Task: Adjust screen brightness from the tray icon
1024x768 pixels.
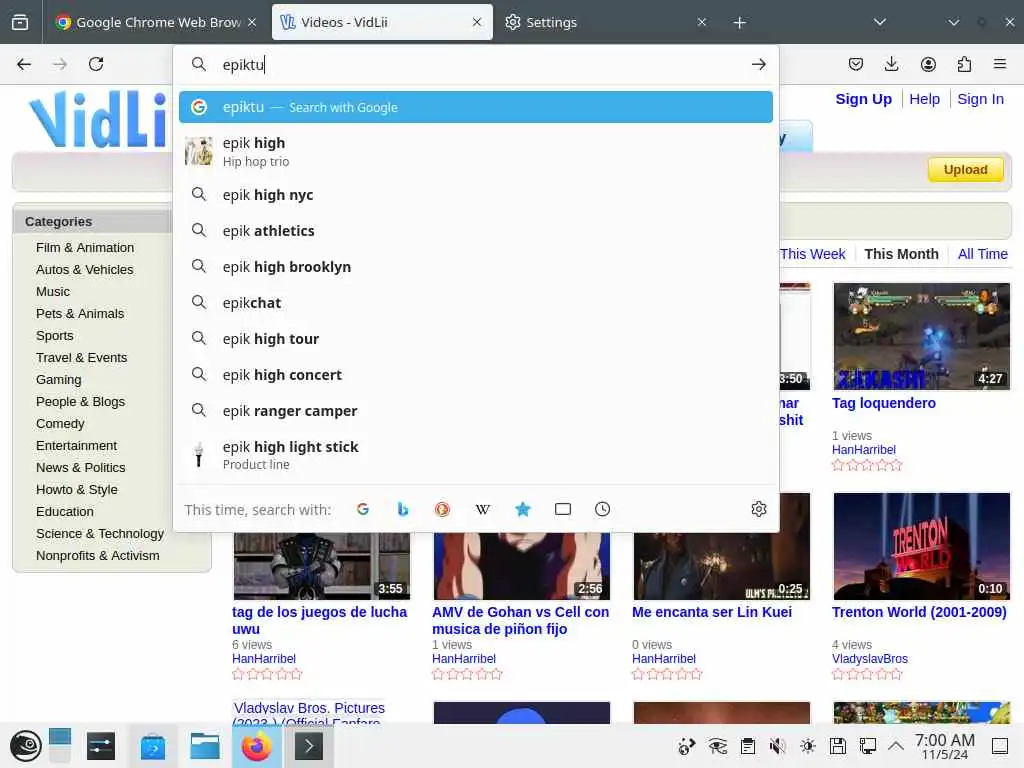Action: (x=808, y=746)
